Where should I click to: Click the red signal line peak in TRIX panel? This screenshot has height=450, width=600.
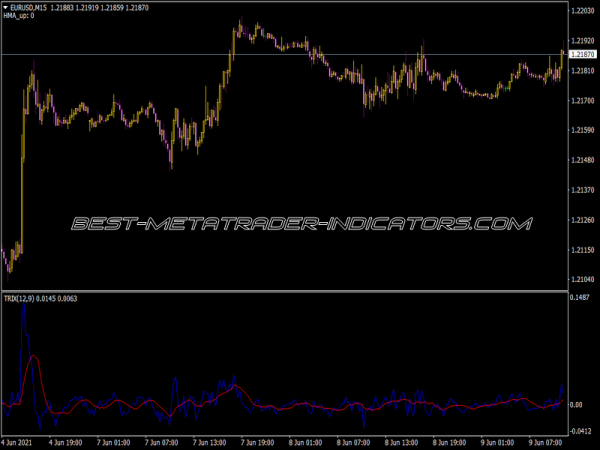(36, 356)
